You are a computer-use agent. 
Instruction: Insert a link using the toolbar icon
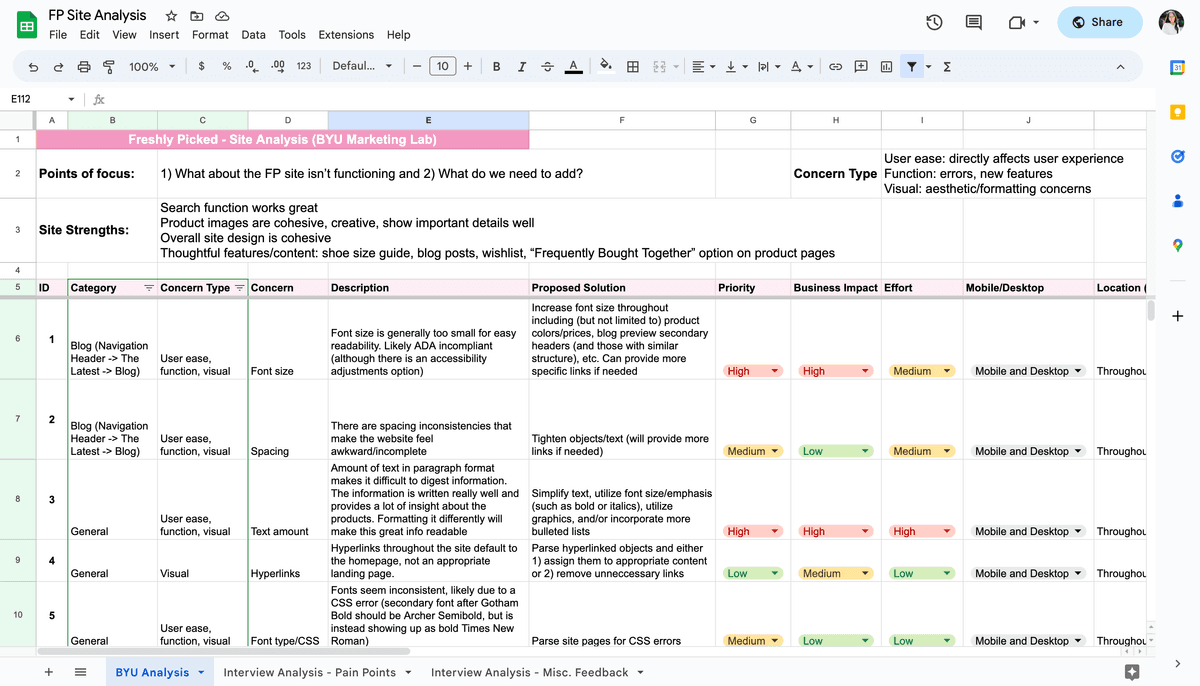point(835,66)
